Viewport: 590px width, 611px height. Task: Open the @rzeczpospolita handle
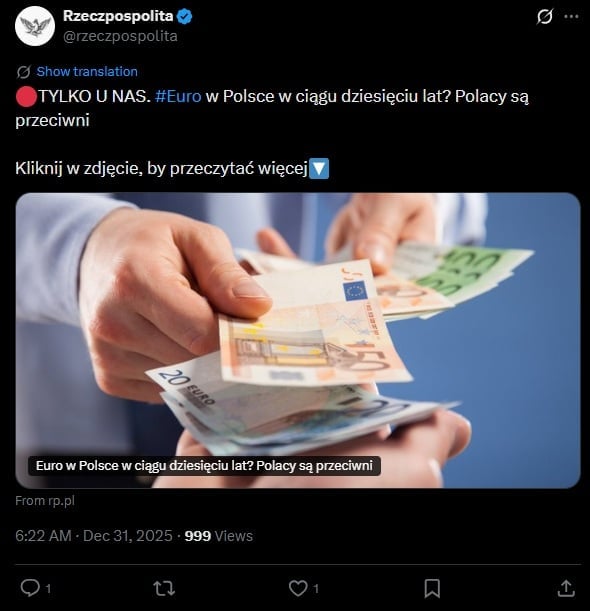click(120, 36)
